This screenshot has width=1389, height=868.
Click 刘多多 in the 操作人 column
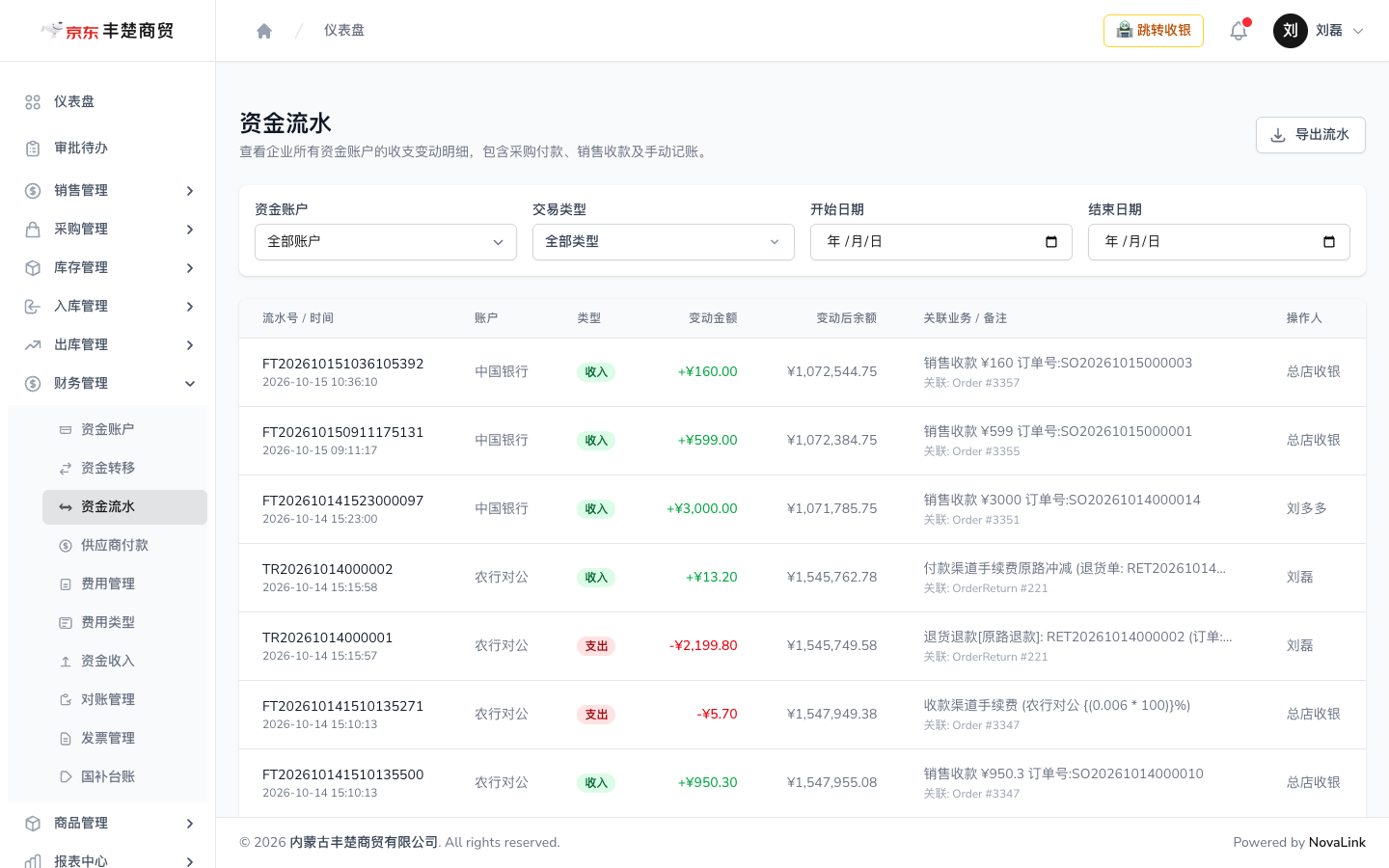coord(1306,508)
